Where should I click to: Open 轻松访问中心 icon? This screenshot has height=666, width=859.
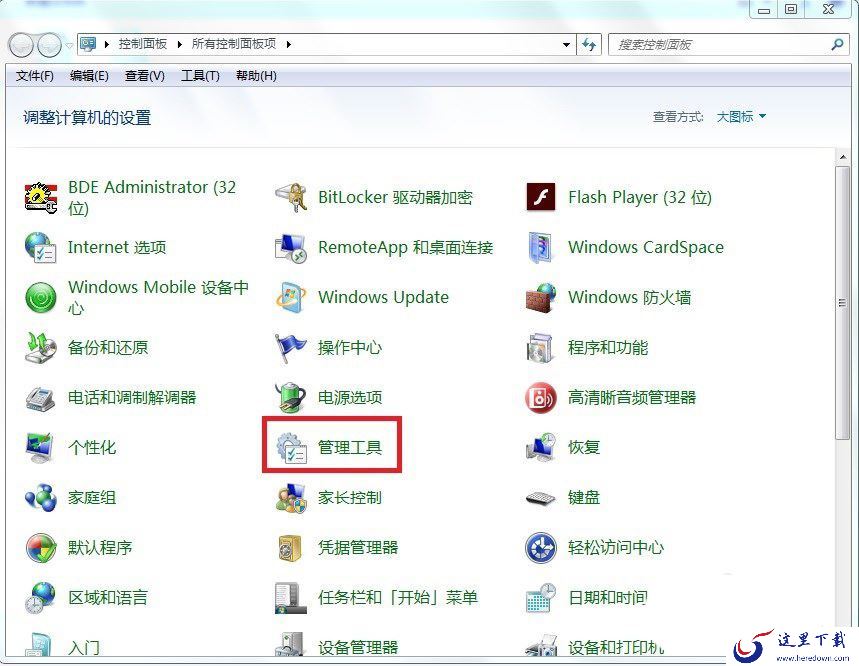point(541,548)
